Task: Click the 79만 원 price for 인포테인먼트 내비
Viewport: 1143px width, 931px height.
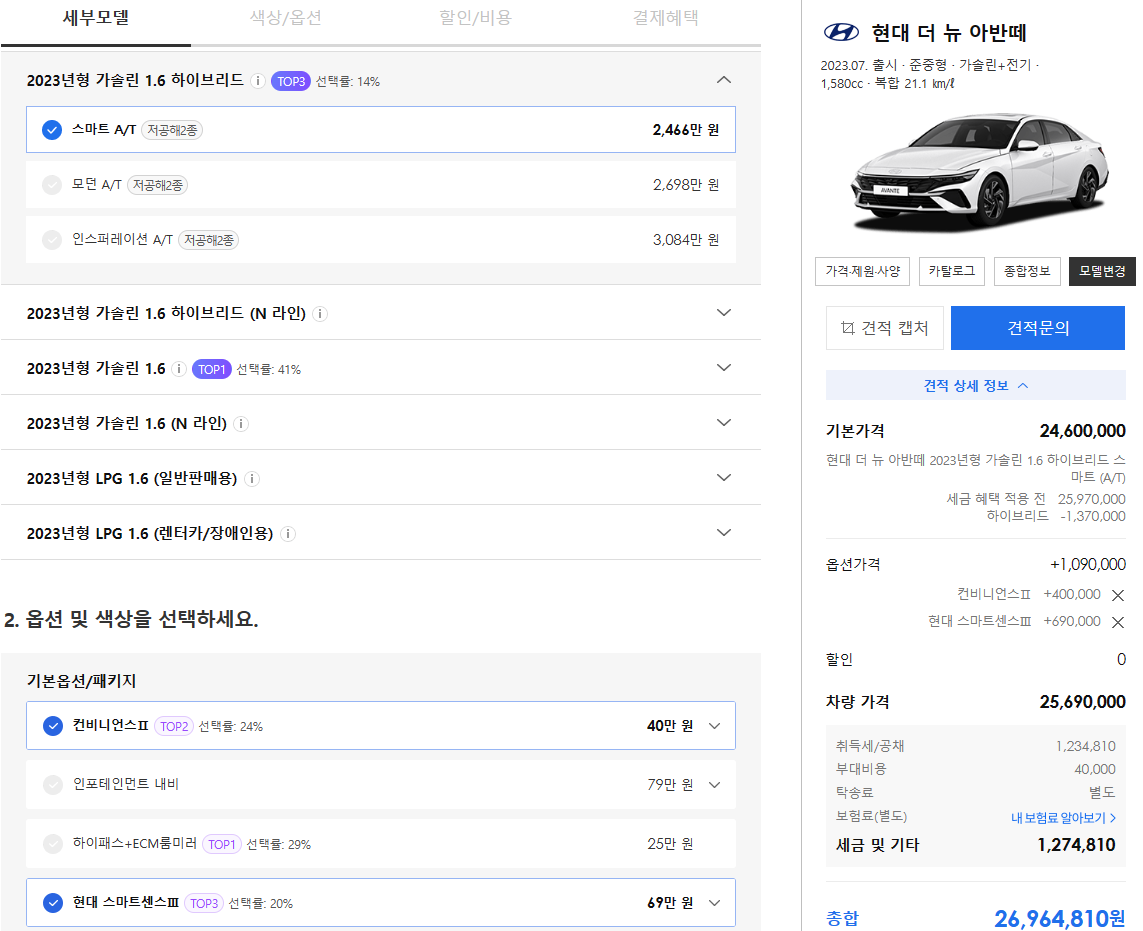Action: [x=670, y=784]
